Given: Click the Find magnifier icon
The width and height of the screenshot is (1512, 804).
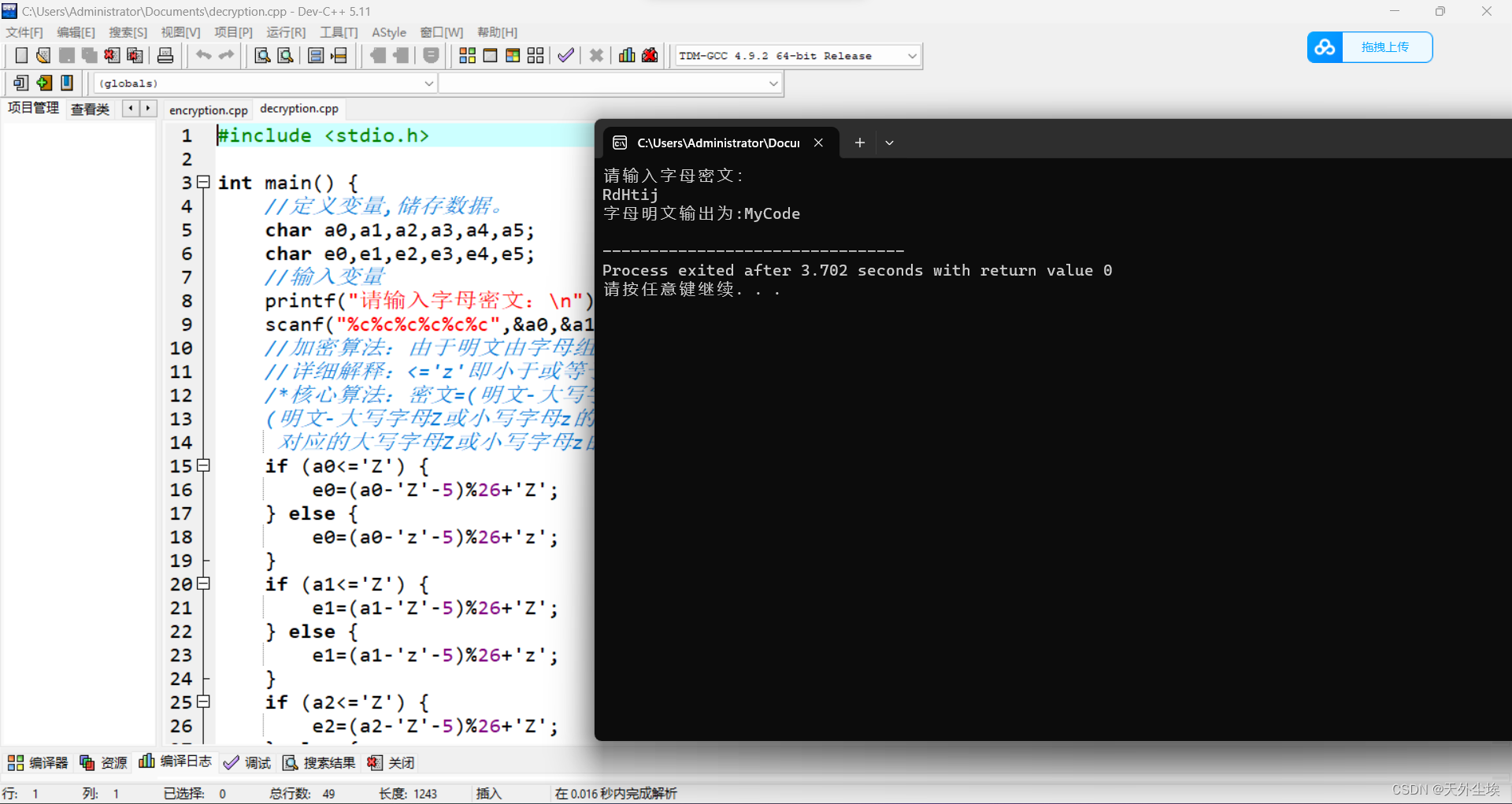Looking at the screenshot, I should click(263, 55).
